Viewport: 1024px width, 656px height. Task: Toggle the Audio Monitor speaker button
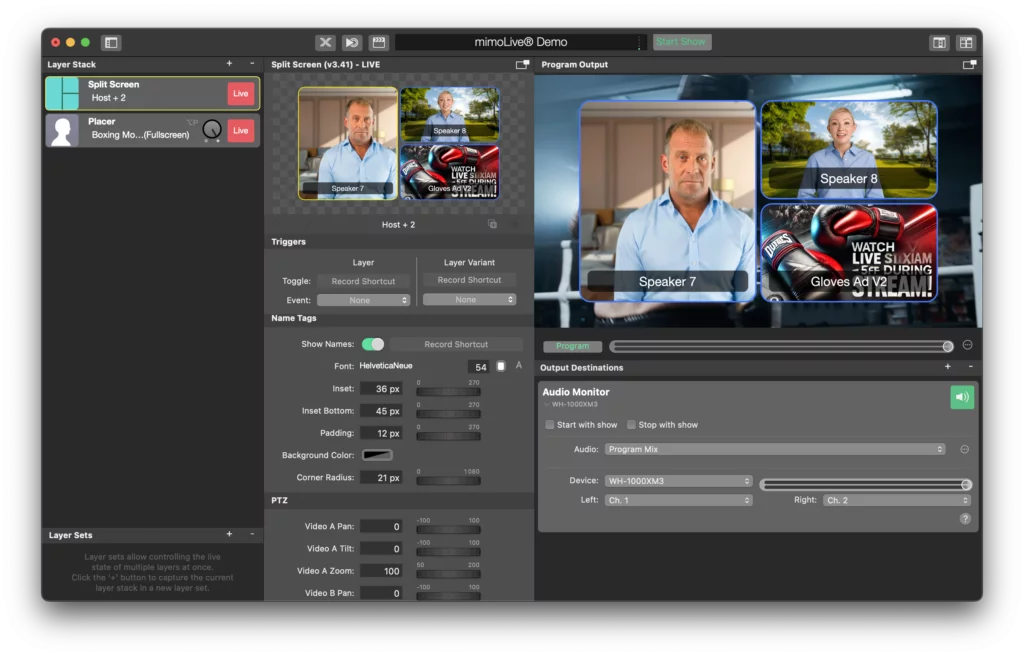[962, 397]
